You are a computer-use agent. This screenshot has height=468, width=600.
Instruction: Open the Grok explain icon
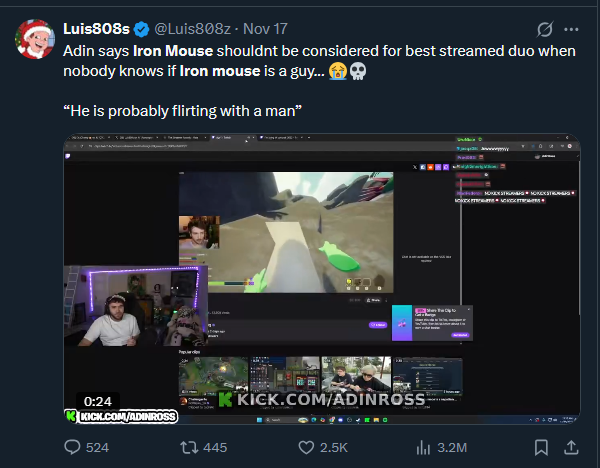[545, 29]
